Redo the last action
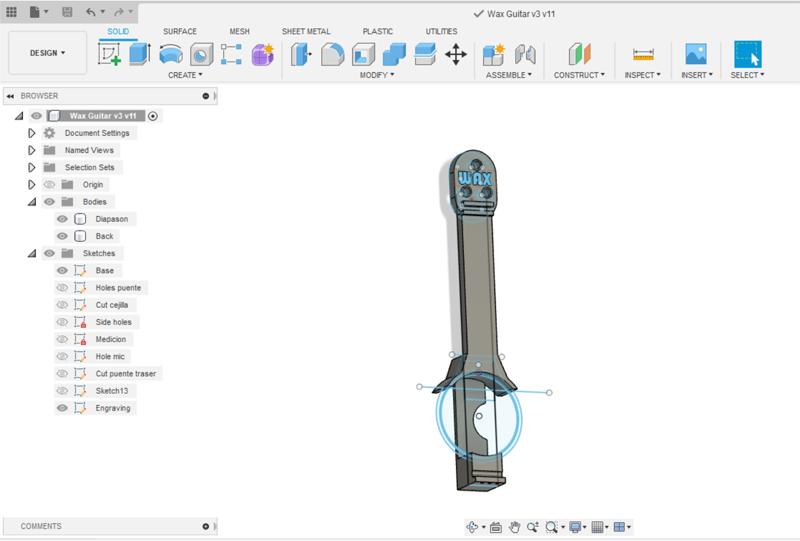The height and width of the screenshot is (541, 800). coord(118,12)
